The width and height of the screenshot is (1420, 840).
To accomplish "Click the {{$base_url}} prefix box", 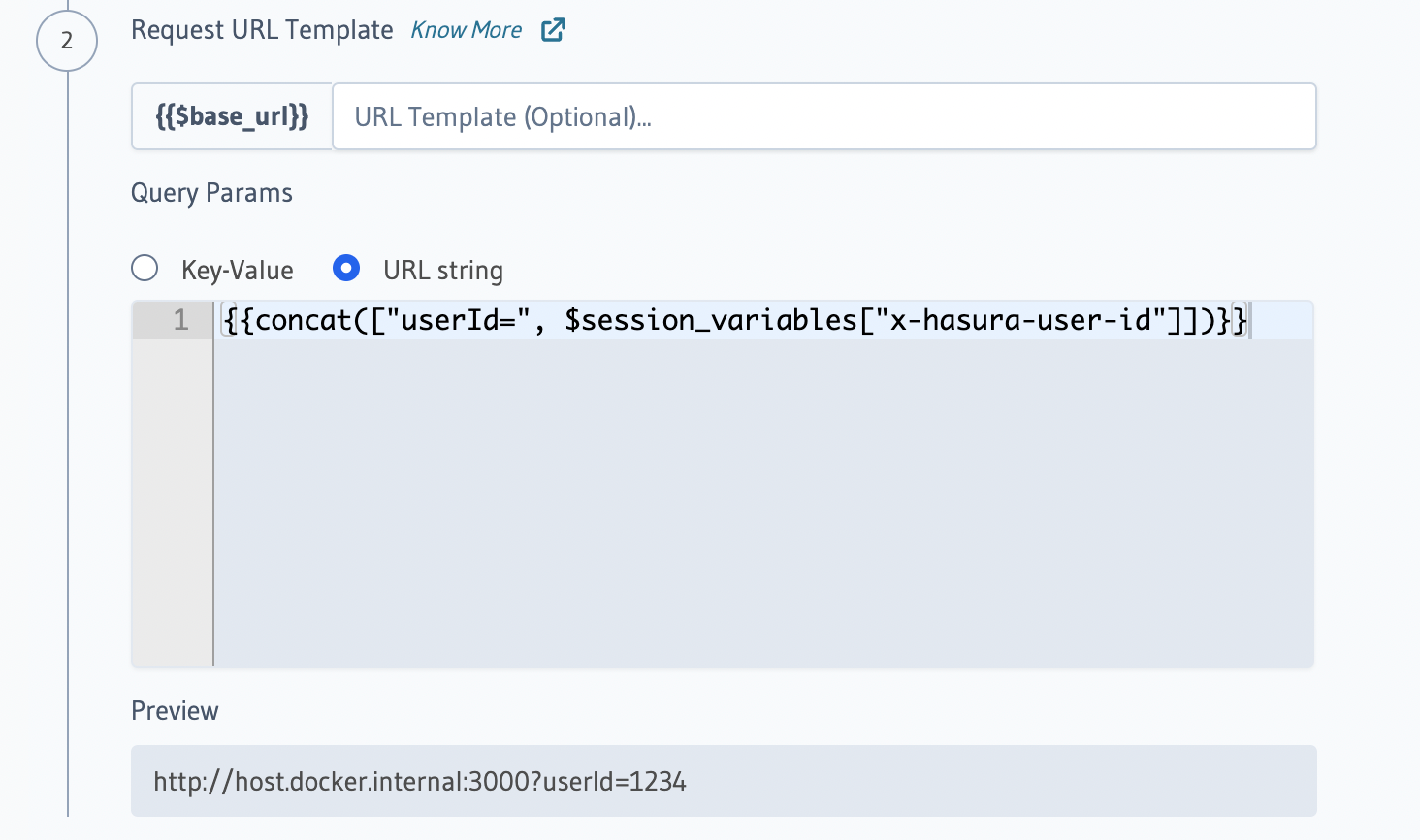I will [232, 117].
